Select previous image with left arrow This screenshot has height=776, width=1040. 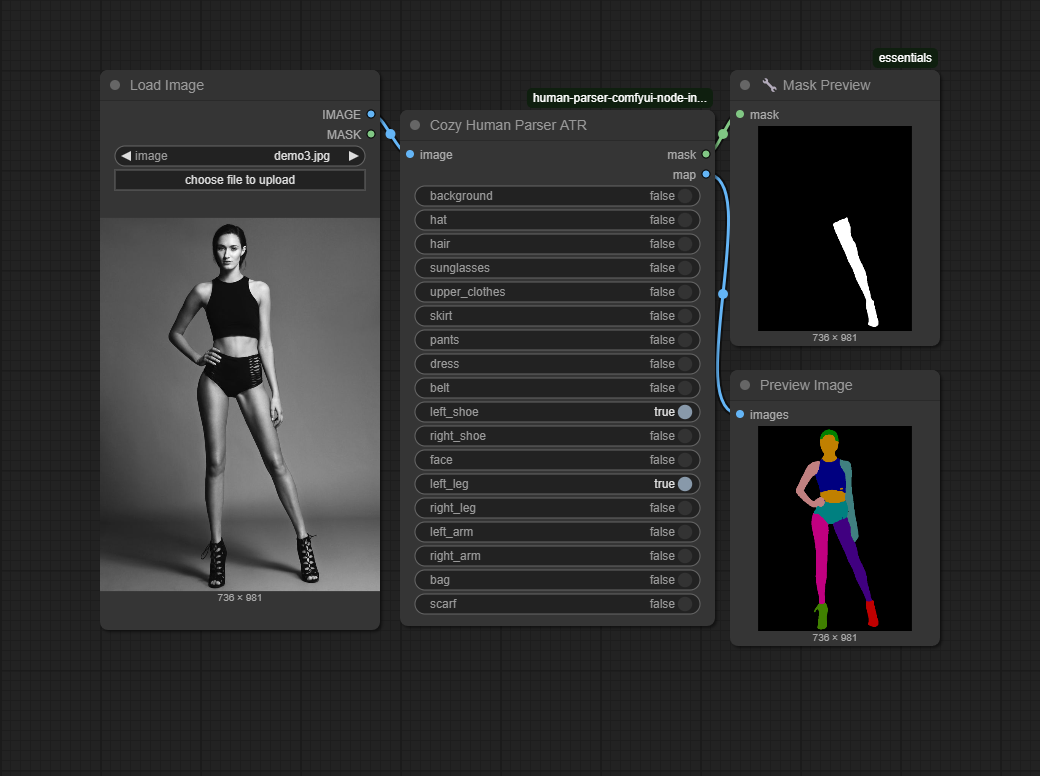(126, 156)
